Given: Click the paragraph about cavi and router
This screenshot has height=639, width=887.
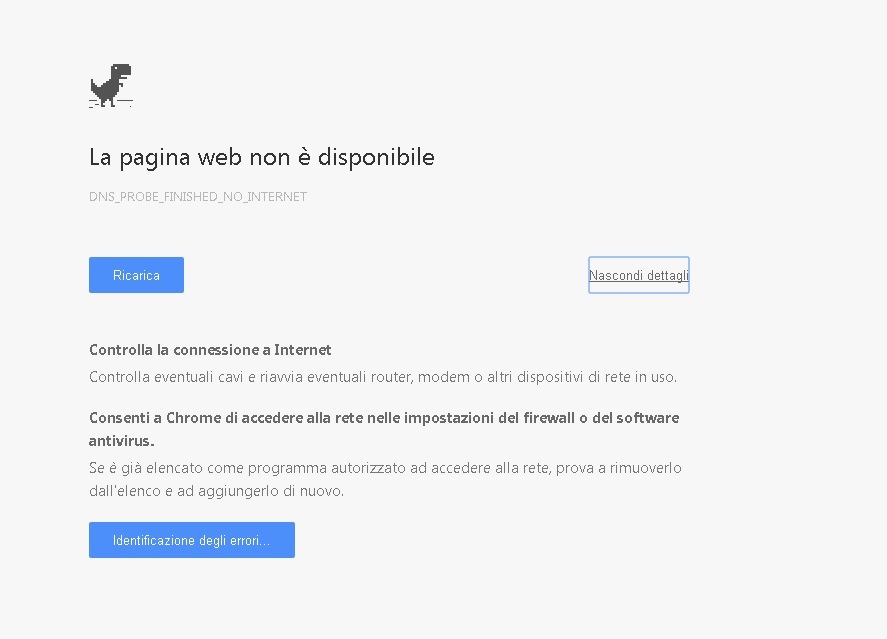Looking at the screenshot, I should tap(383, 377).
